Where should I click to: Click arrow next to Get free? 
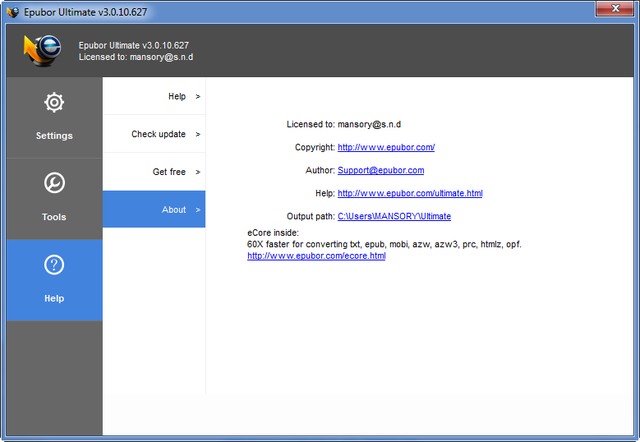point(198,172)
